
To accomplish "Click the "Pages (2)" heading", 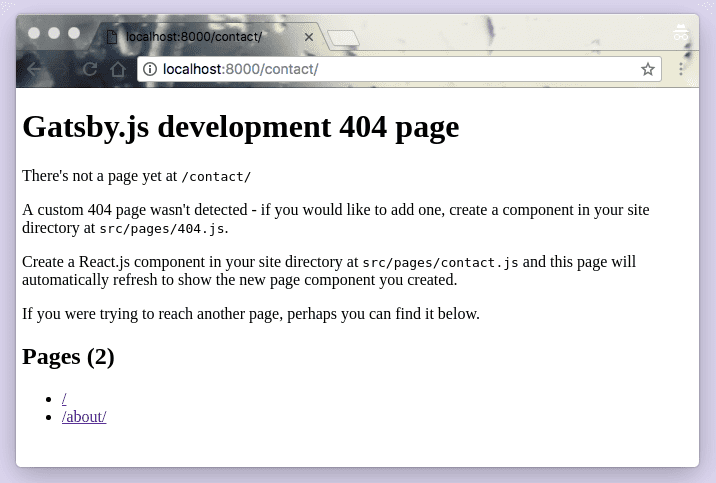I will coord(68,357).
